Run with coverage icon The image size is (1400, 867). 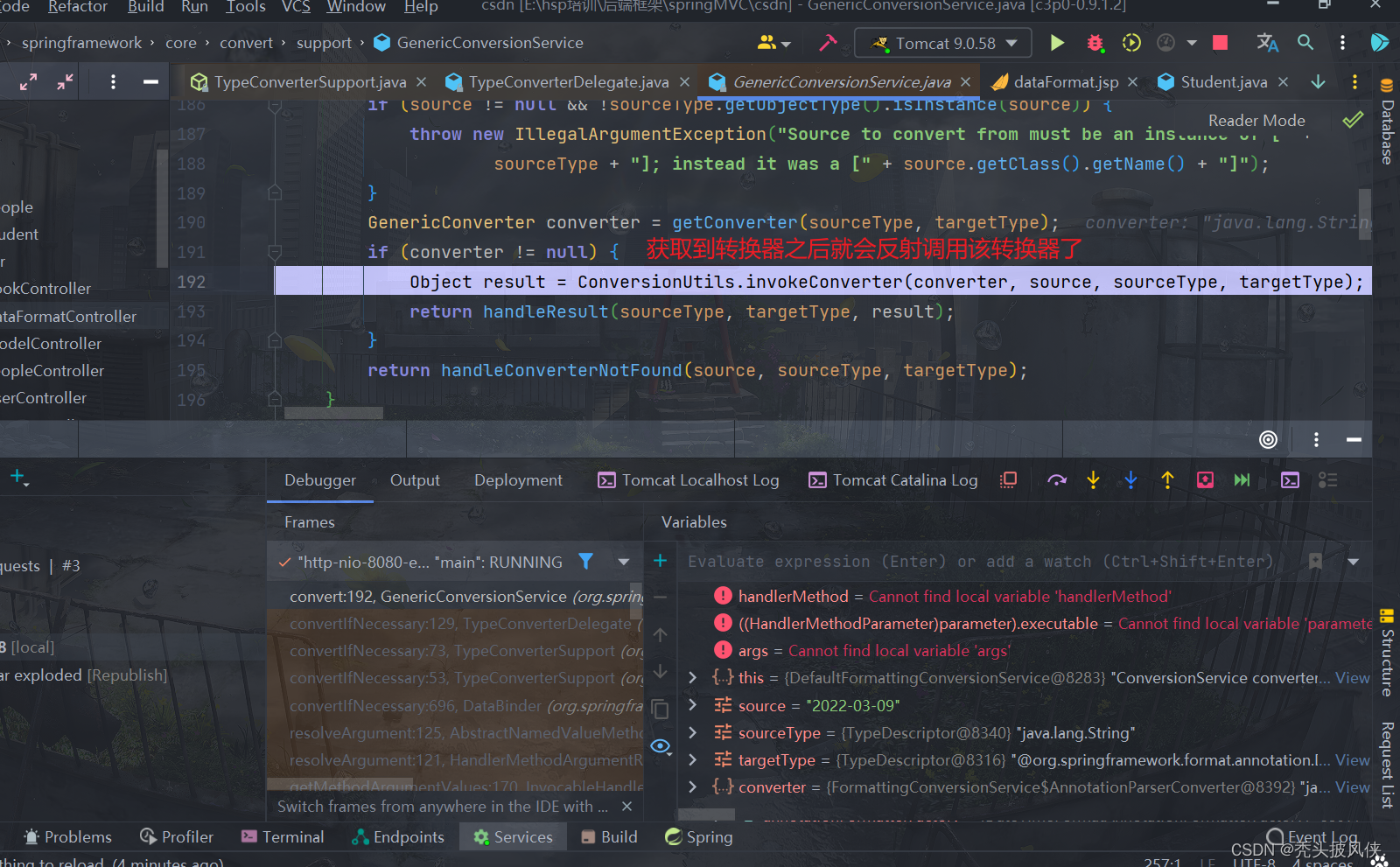pyautogui.click(x=1131, y=43)
